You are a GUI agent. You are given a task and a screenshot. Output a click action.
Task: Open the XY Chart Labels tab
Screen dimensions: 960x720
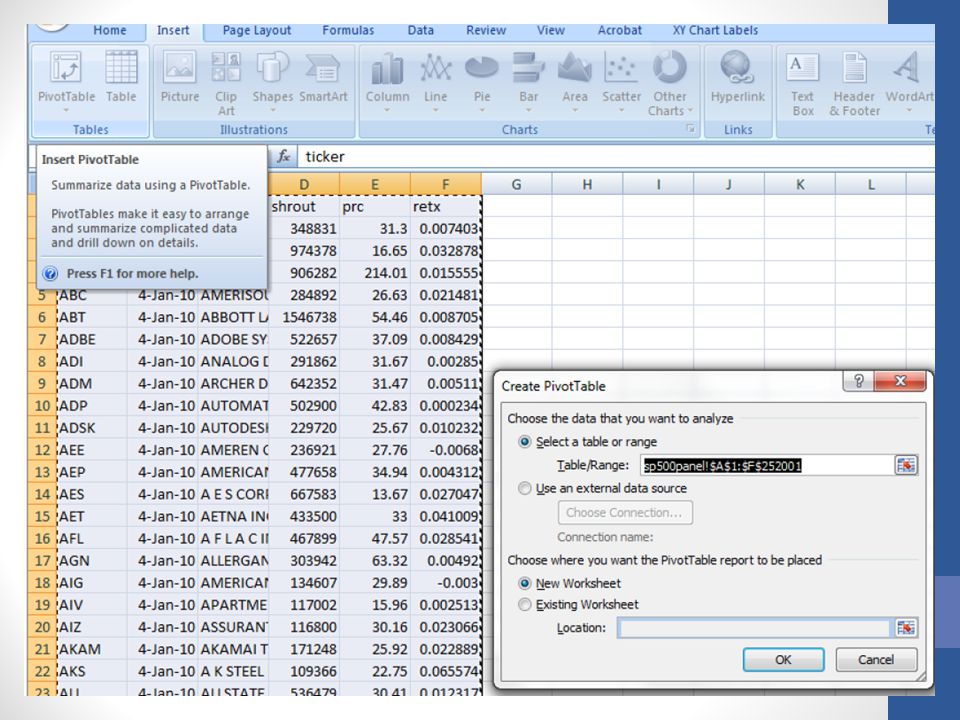[x=715, y=31]
